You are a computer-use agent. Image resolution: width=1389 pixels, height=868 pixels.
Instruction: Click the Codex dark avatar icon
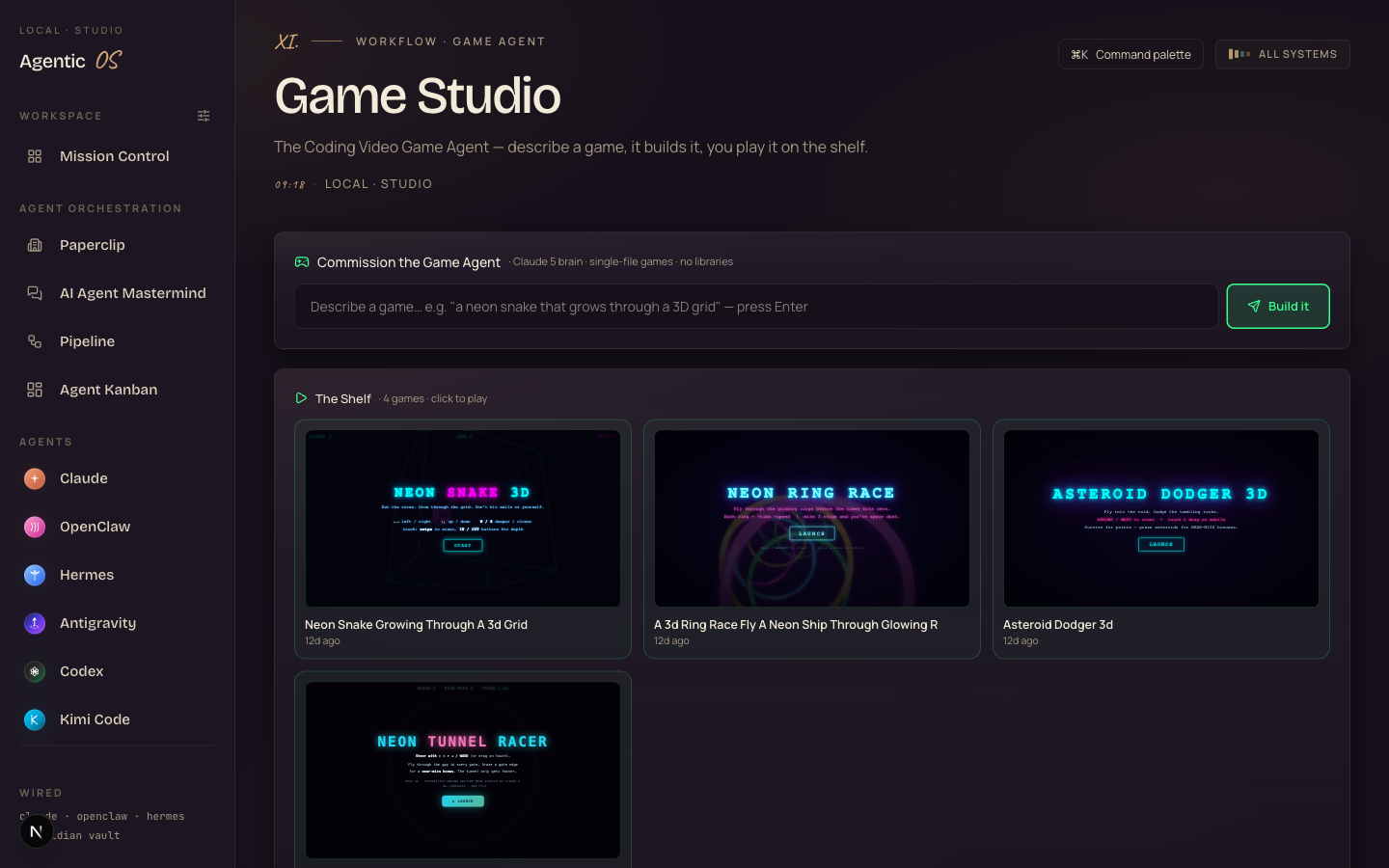point(35,671)
